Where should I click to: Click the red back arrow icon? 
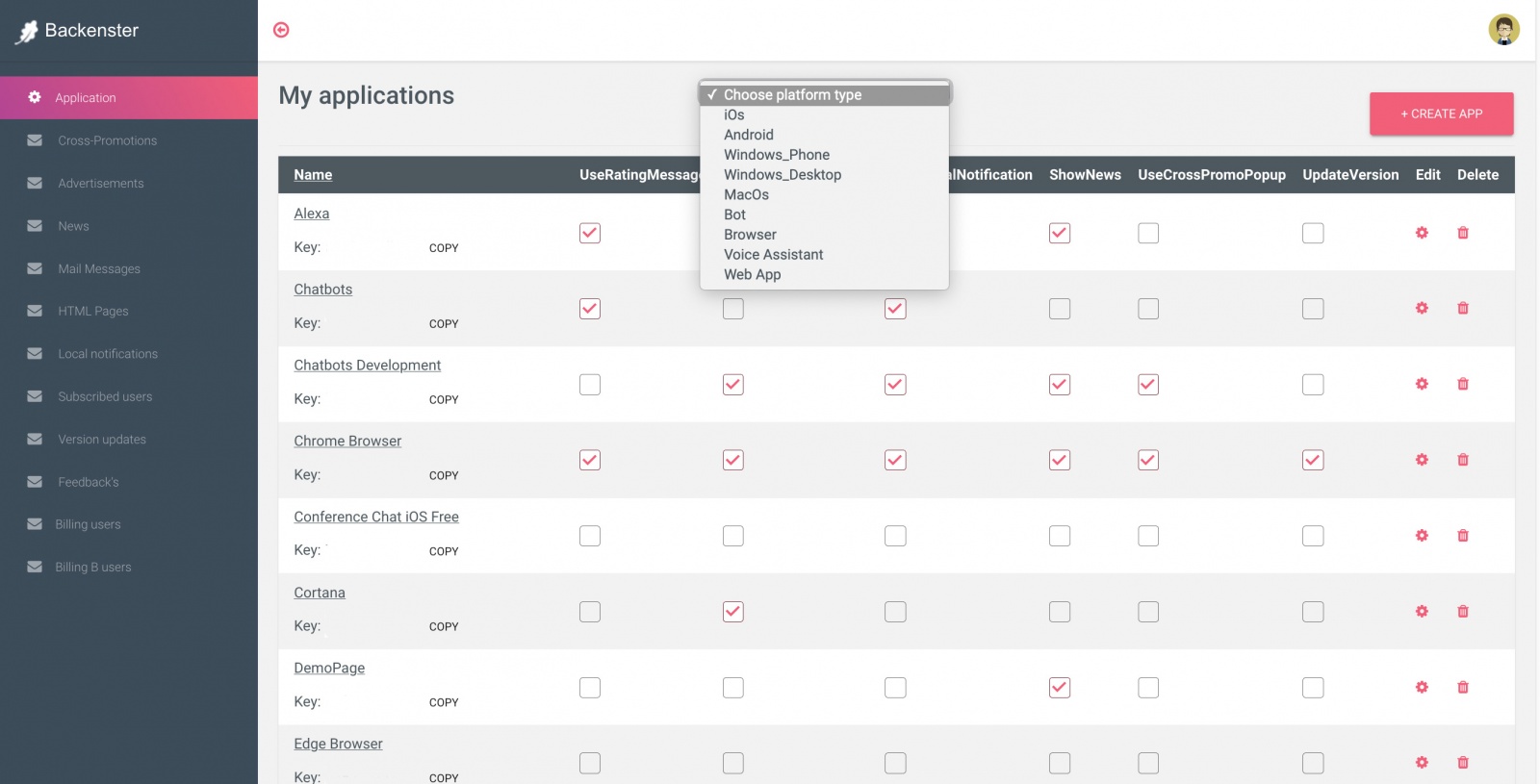click(281, 30)
